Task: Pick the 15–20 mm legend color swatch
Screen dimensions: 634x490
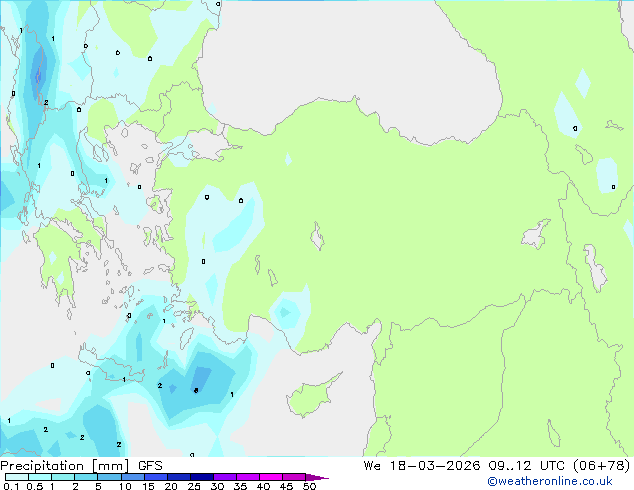Action: (156, 477)
